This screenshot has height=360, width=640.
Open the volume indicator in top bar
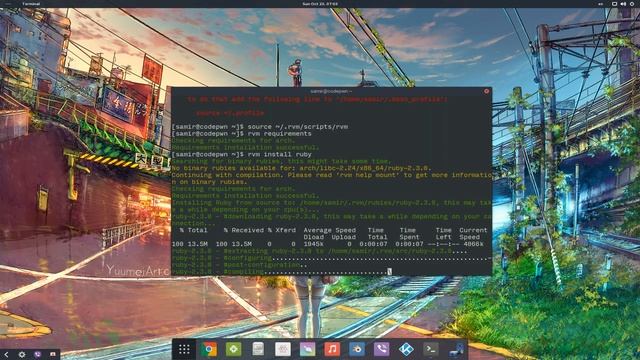(x=623, y=4)
